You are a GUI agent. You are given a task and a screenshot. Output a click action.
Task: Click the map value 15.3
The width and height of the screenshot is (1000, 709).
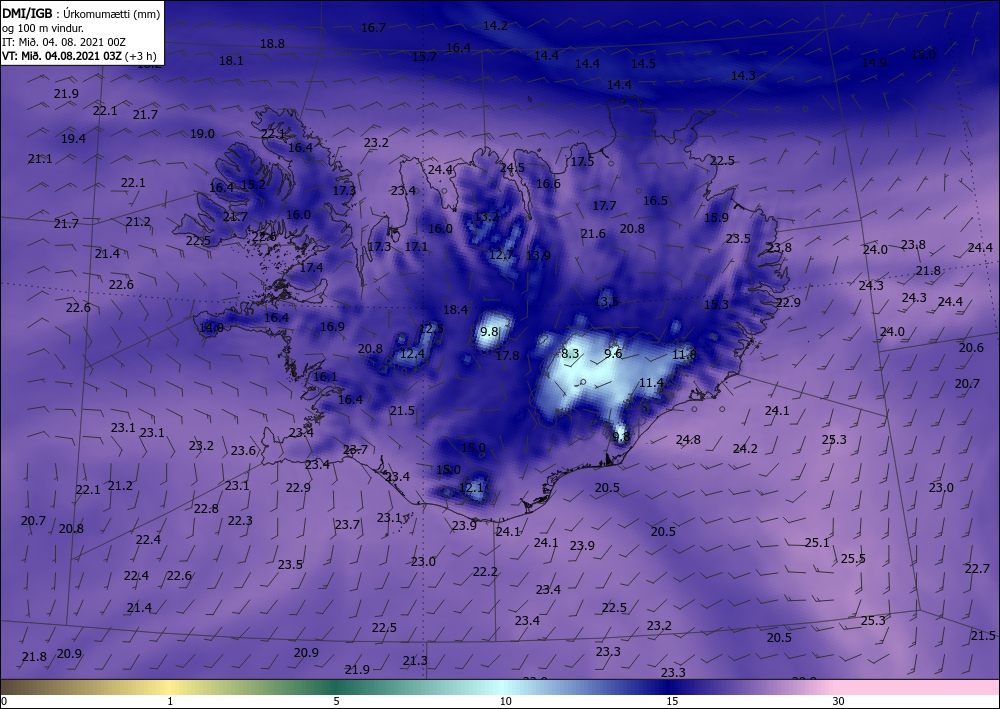click(x=716, y=305)
